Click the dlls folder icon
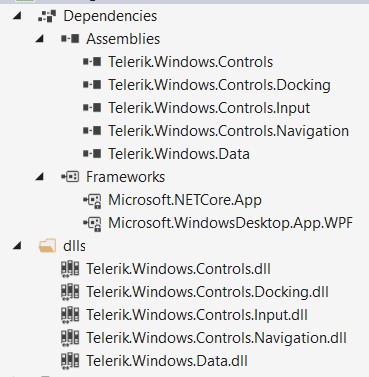Image resolution: width=369 pixels, height=377 pixels. [47, 246]
